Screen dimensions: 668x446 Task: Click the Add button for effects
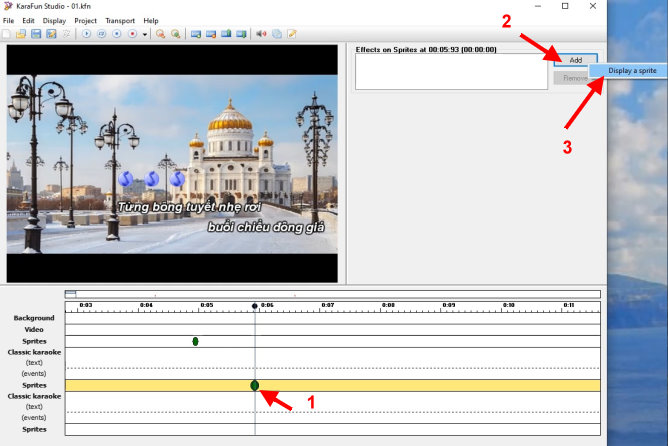coord(575,61)
